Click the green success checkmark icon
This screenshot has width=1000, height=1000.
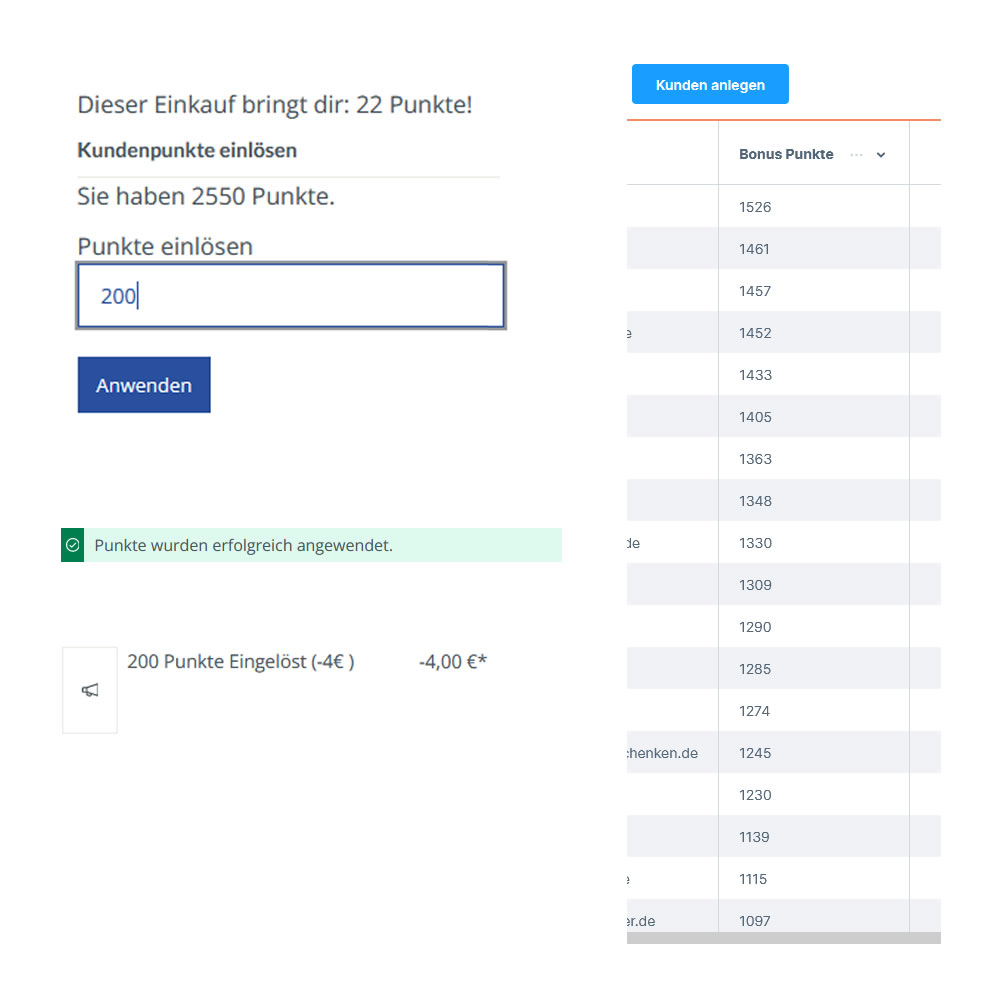point(72,545)
